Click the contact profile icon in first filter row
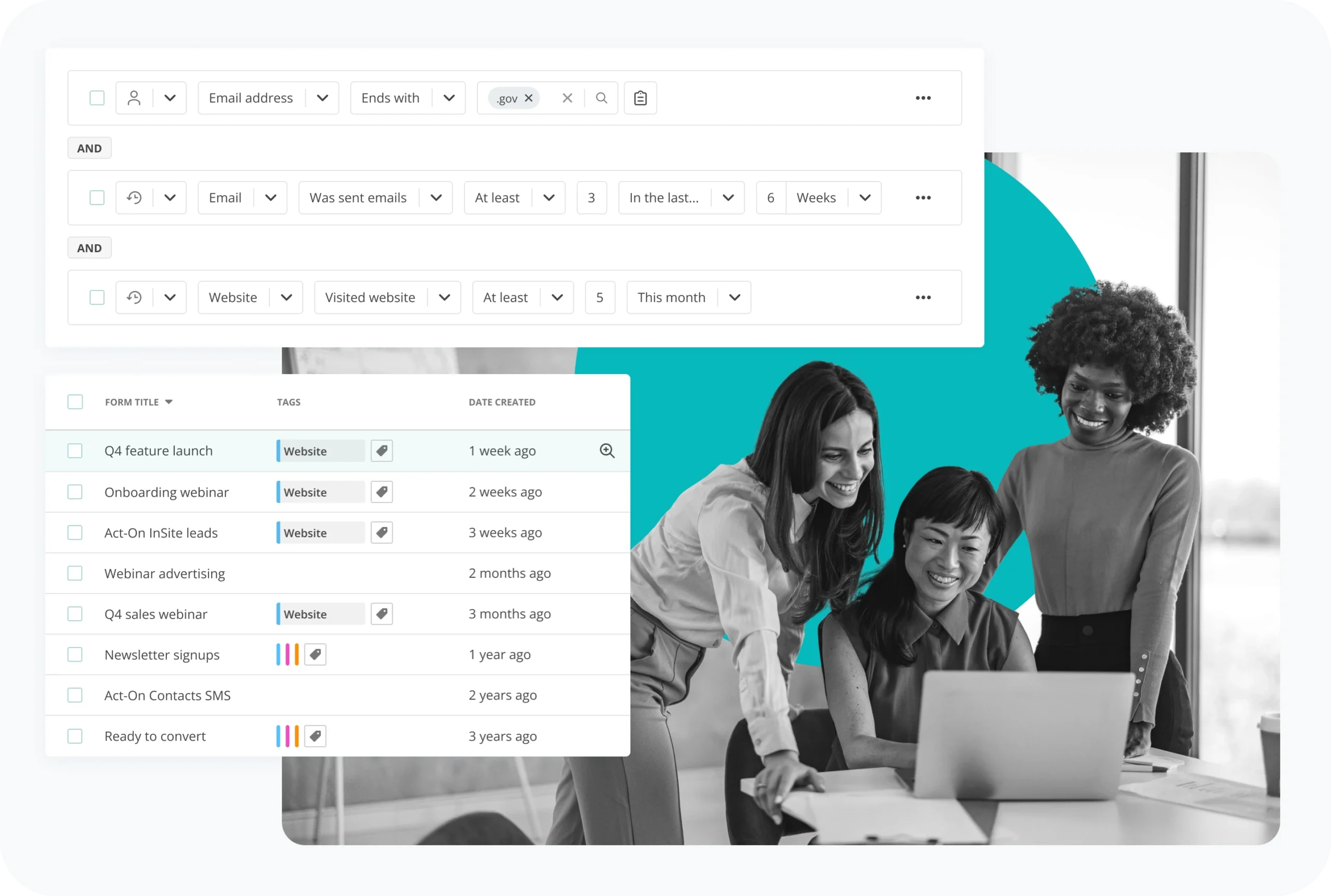The height and width of the screenshot is (896, 1331). coord(134,98)
